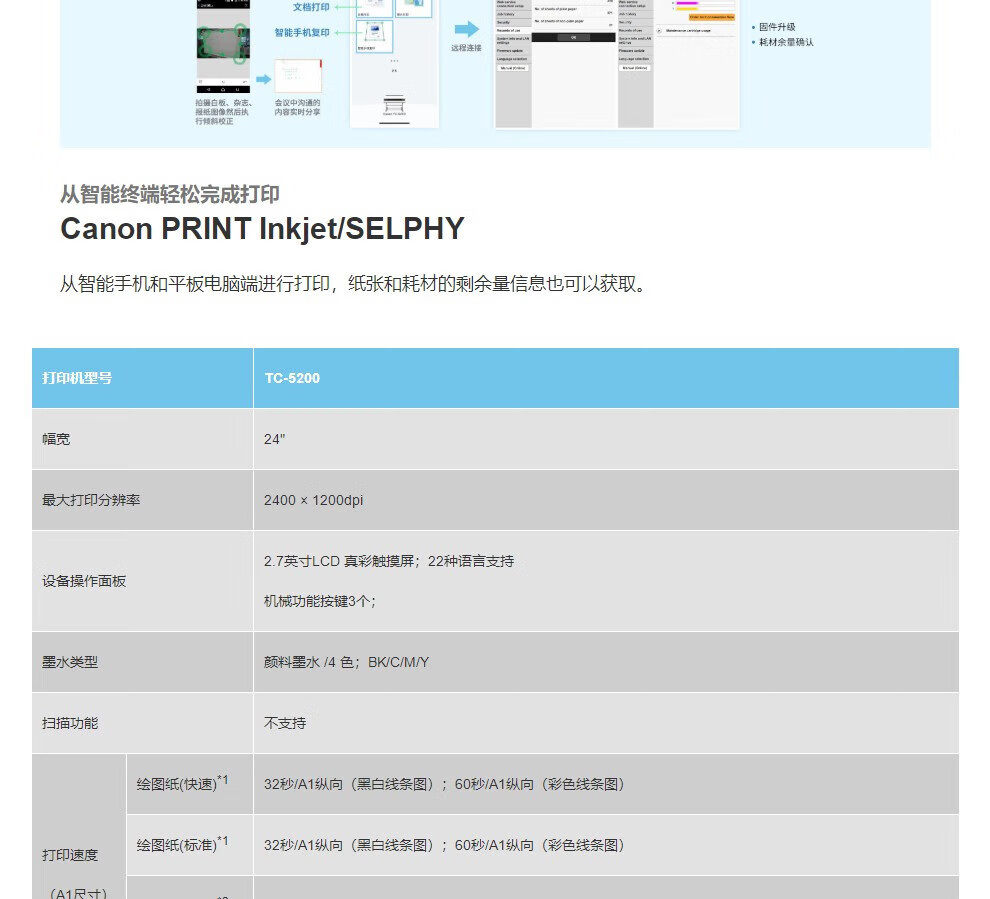Image resolution: width=990 pixels, height=899 pixels.
Task: Select the 耗材余量确认 bullet item
Action: coord(786,42)
